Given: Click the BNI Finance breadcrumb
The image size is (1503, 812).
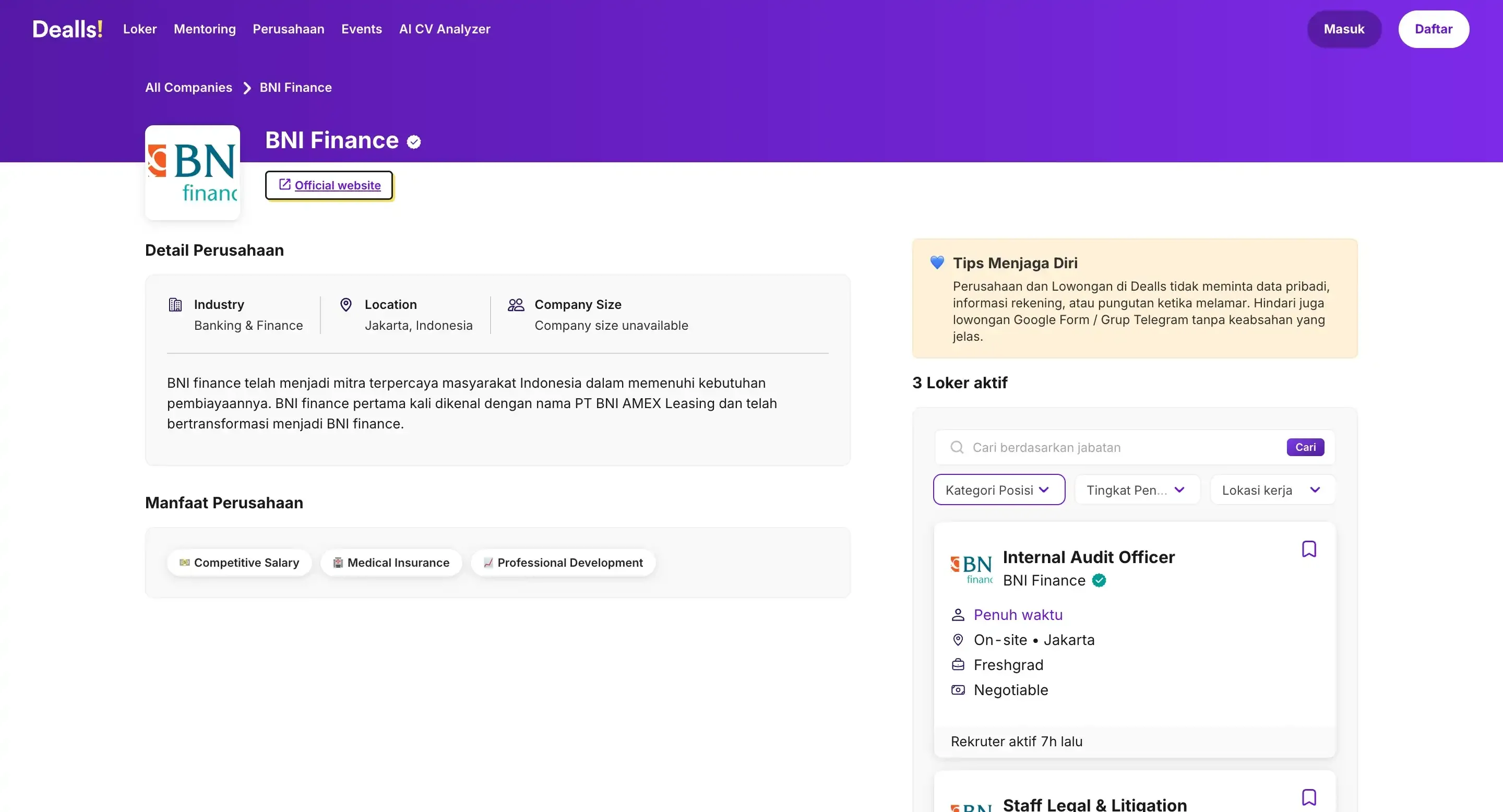Looking at the screenshot, I should (296, 88).
